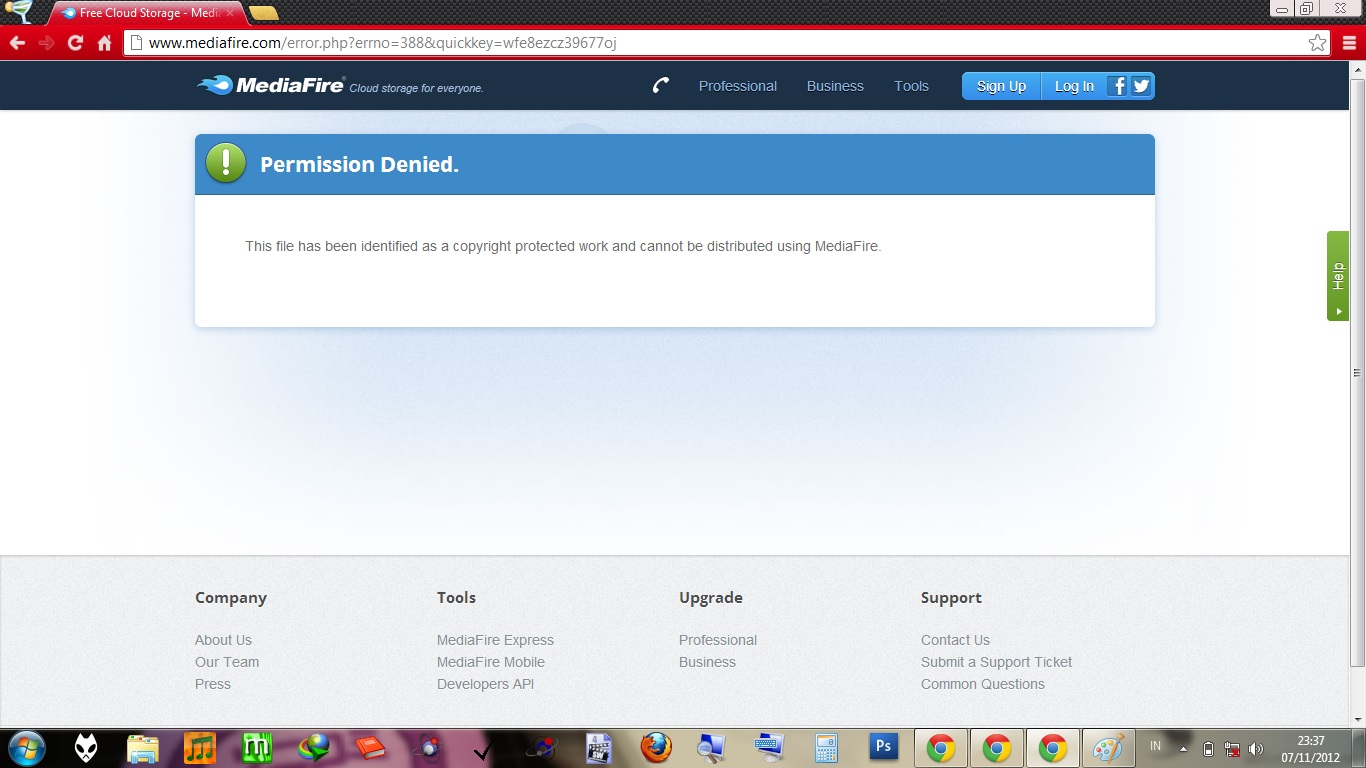Viewport: 1366px width, 768px height.
Task: Open the Professional menu in header
Action: point(738,86)
